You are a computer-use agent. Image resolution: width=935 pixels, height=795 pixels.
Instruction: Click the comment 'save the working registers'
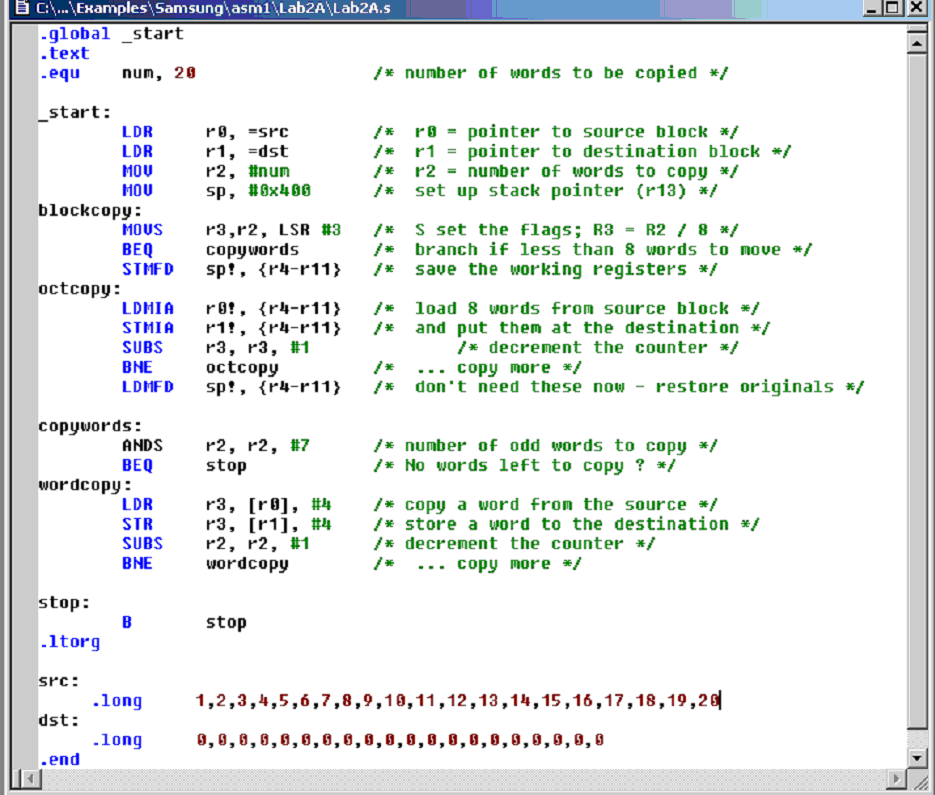tap(551, 270)
